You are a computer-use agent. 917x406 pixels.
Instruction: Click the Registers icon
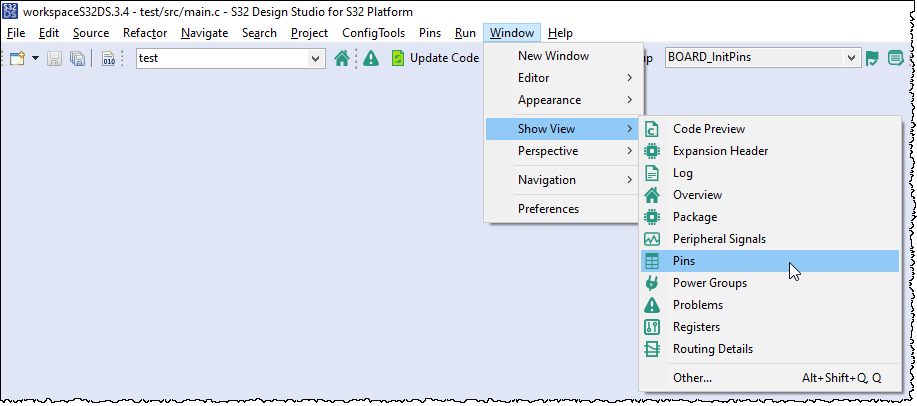tap(651, 327)
